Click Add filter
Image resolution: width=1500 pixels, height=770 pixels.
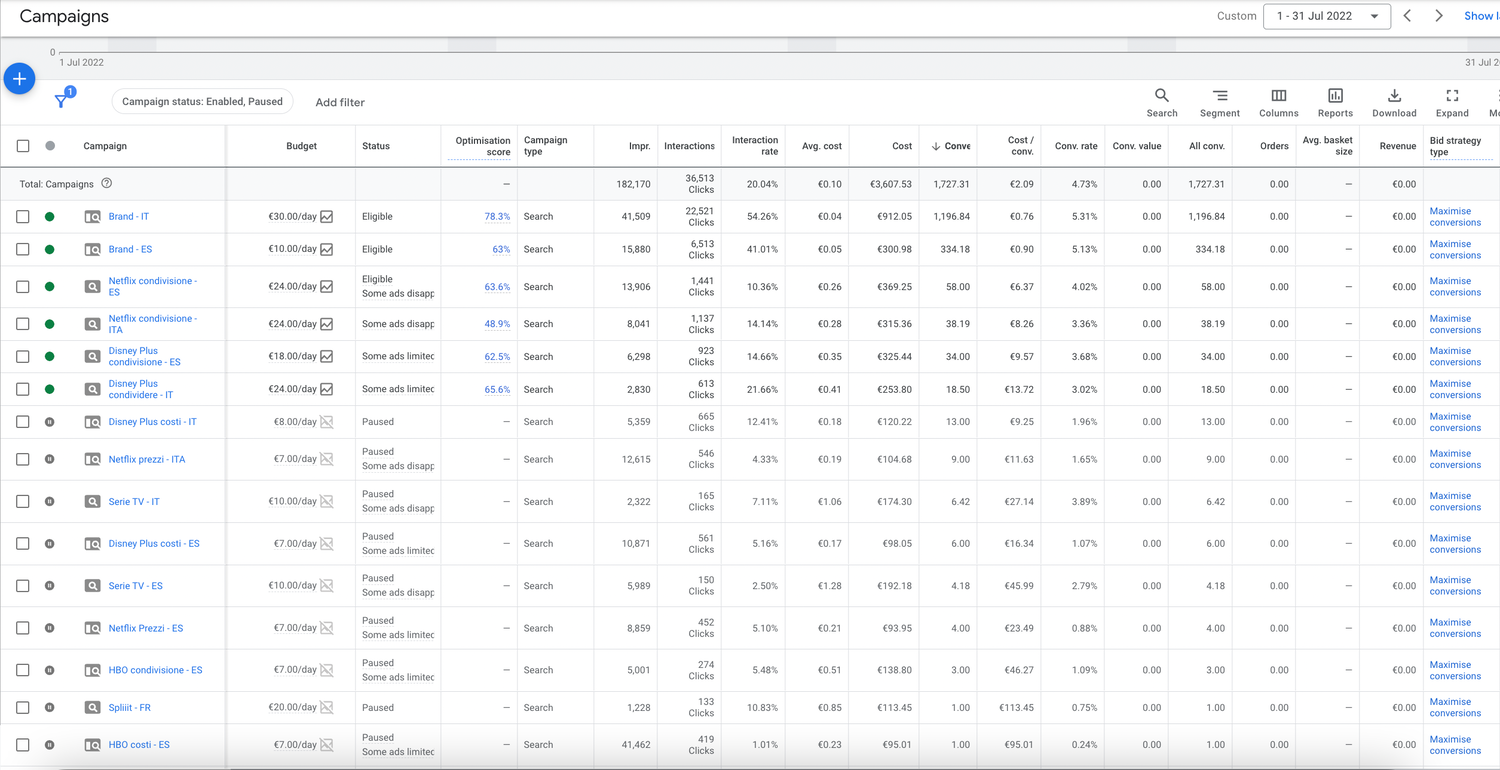340,102
